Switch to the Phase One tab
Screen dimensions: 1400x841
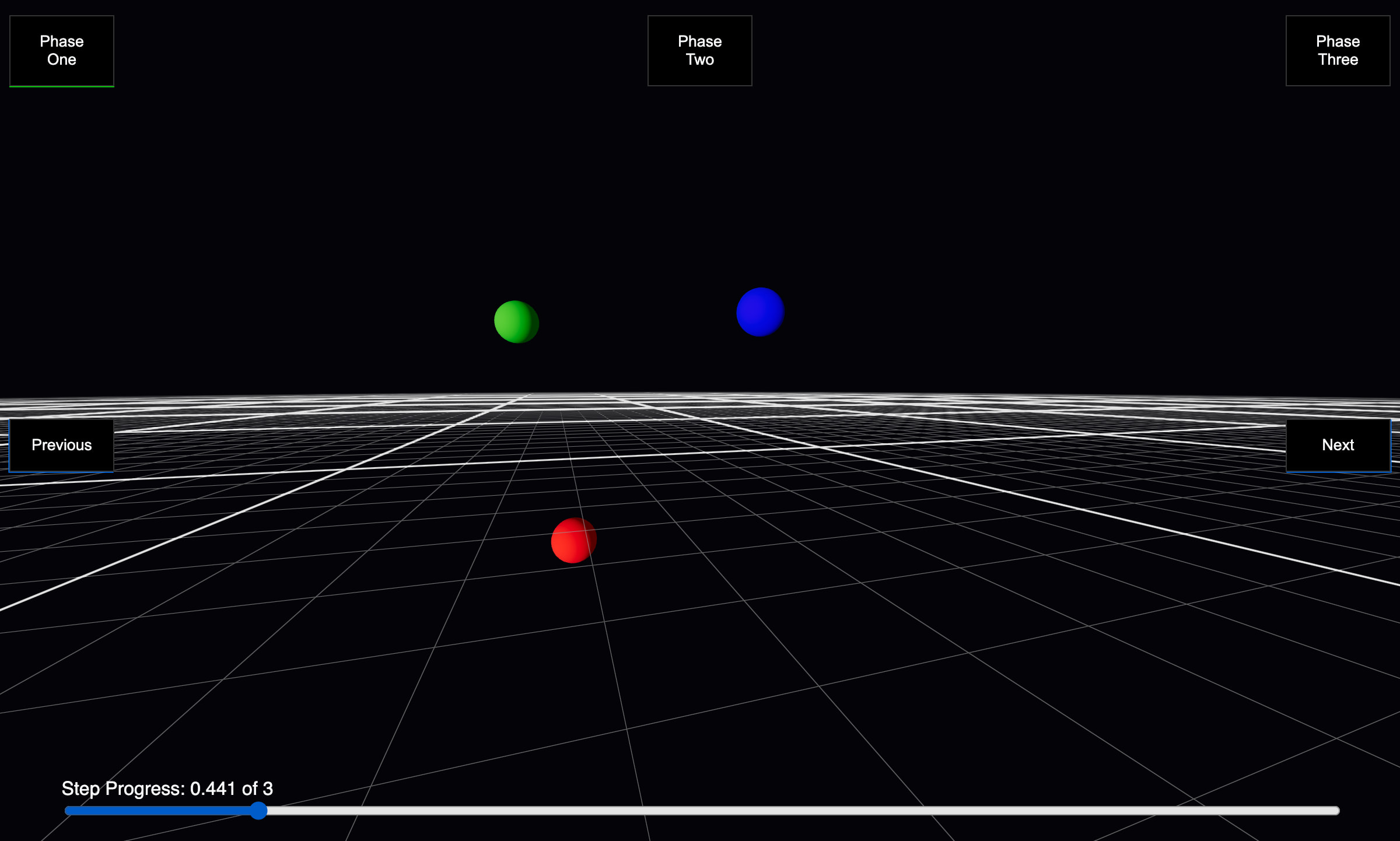pos(62,51)
